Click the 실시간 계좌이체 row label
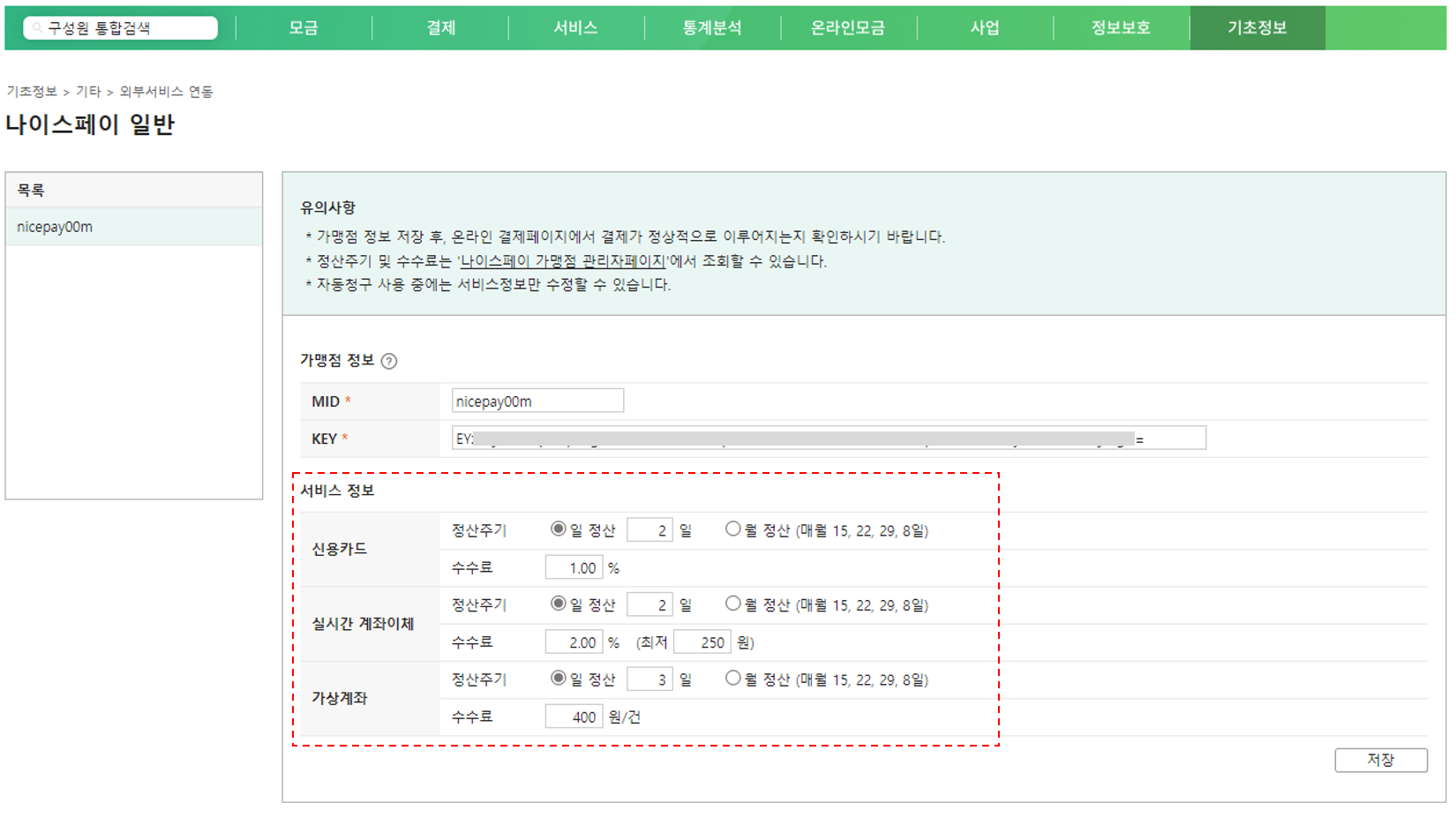The image size is (1456, 818). tap(363, 624)
